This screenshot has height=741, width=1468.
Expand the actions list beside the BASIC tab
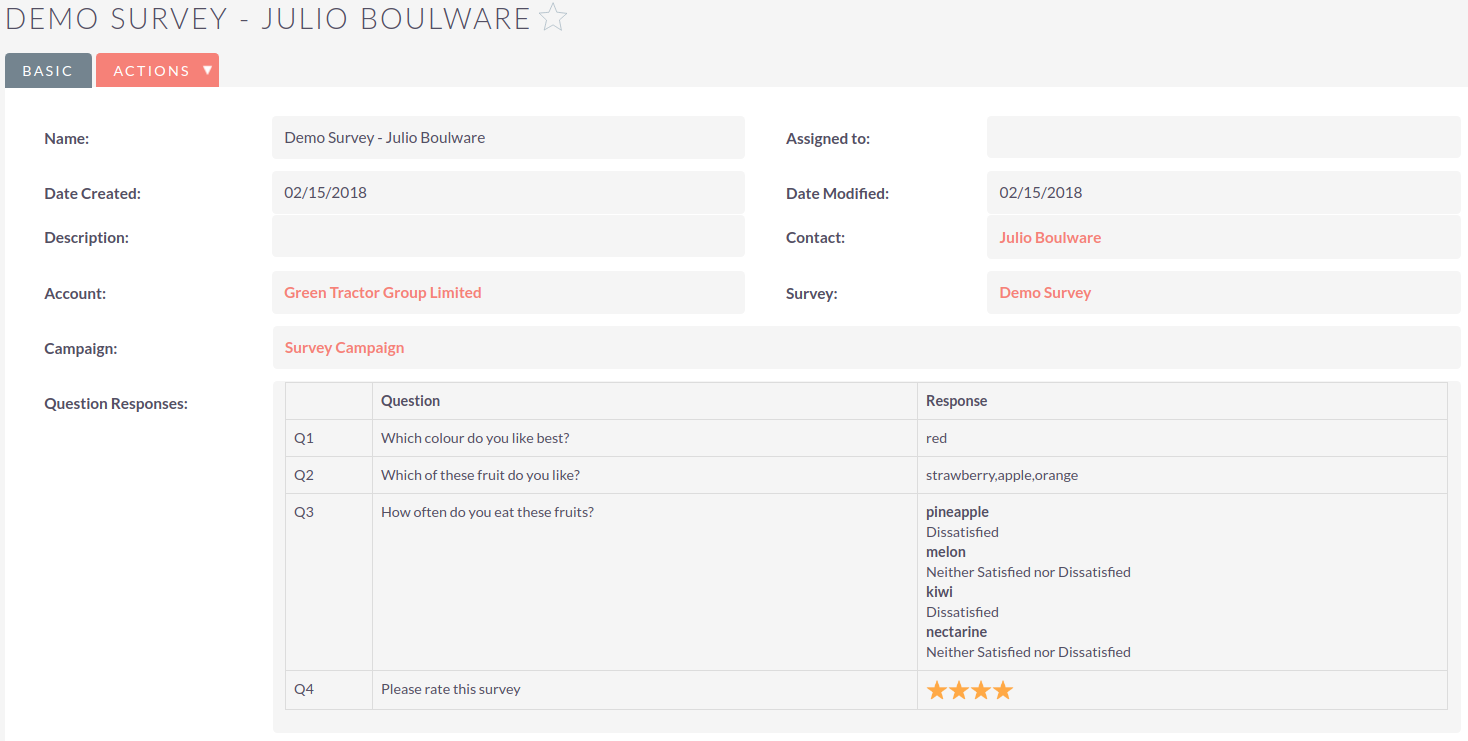(x=157, y=70)
